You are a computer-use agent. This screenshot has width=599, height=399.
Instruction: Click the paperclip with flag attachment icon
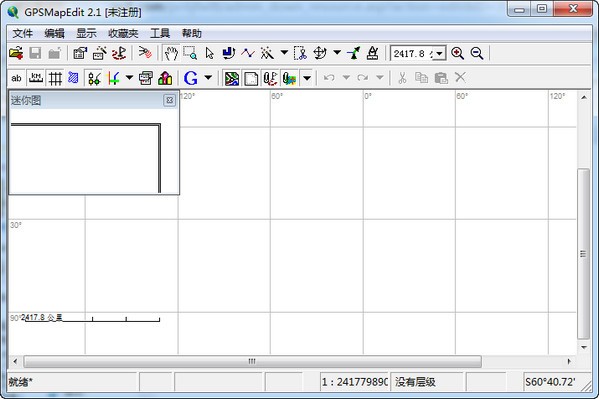(x=270, y=78)
